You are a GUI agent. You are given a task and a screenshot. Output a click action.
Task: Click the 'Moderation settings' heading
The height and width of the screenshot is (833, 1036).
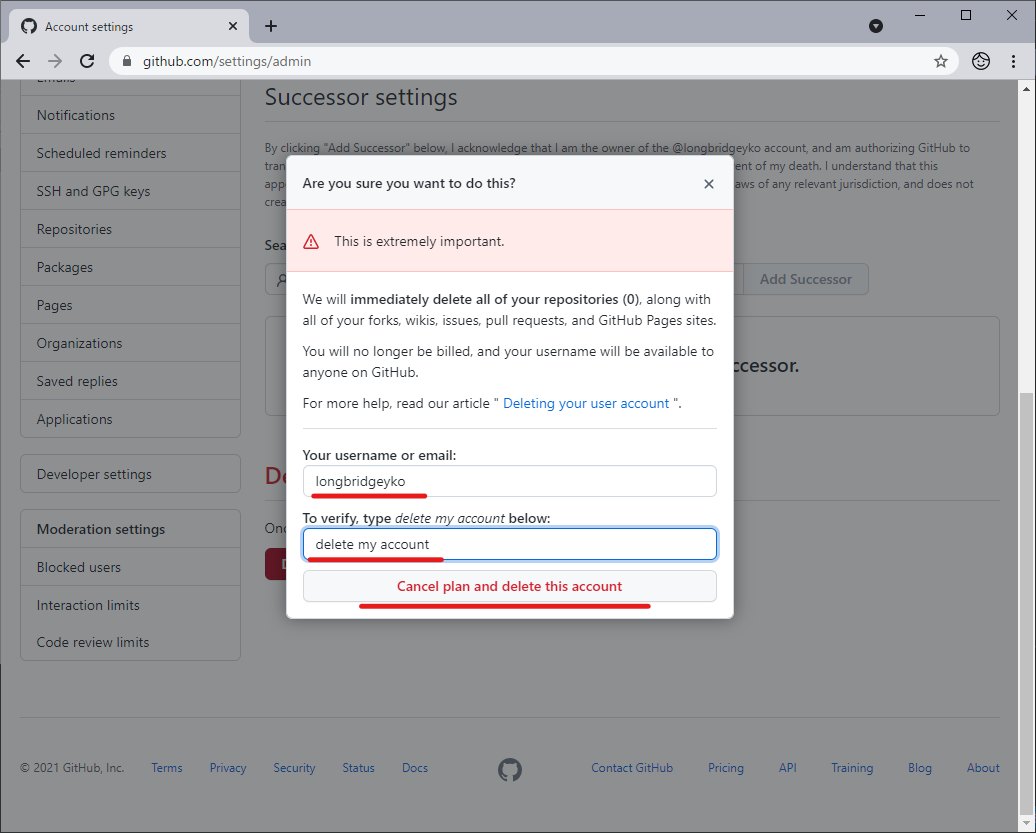[101, 529]
